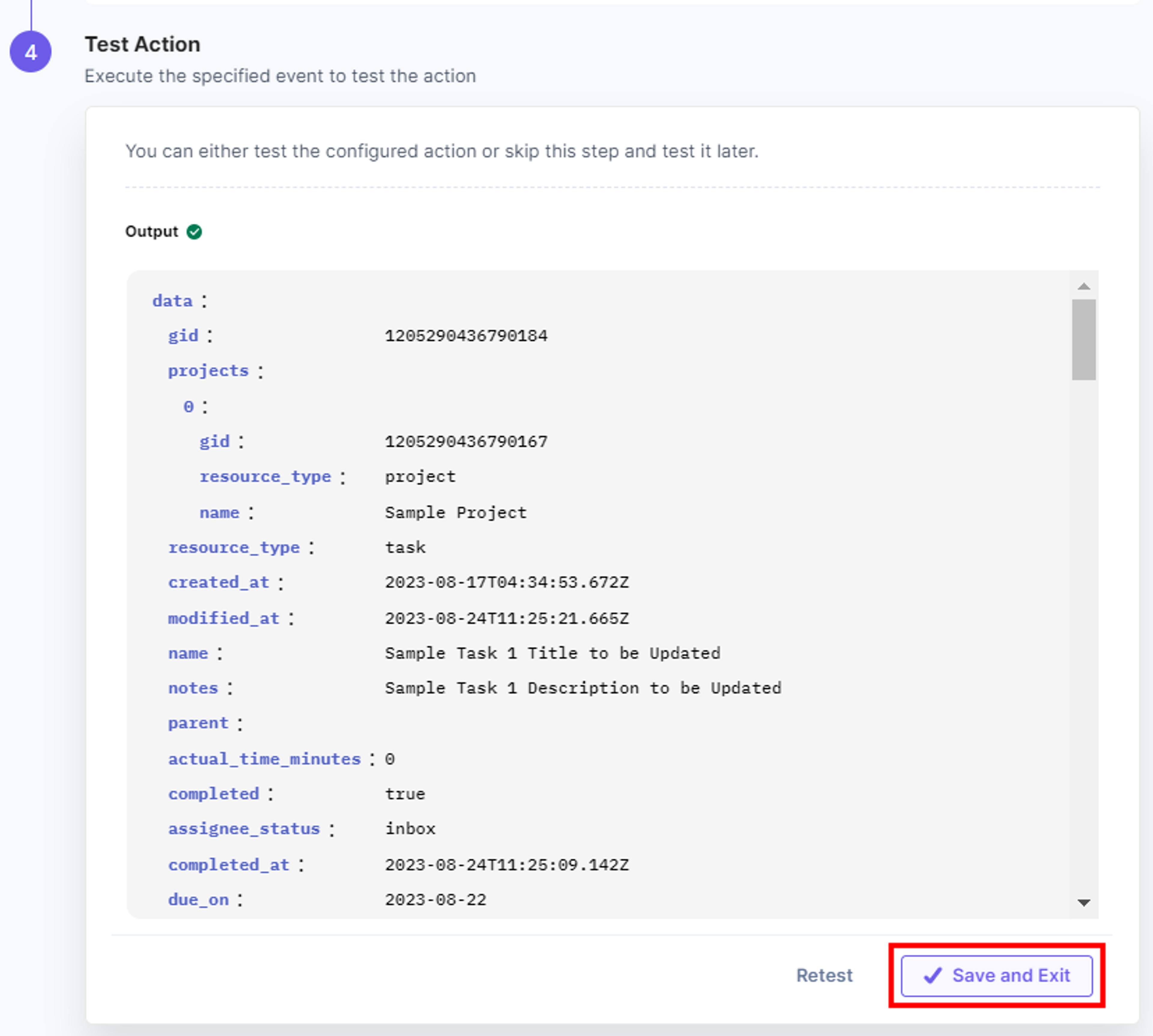Click the actual_time_minutes value 0
The height and width of the screenshot is (1036, 1153).
(390, 759)
